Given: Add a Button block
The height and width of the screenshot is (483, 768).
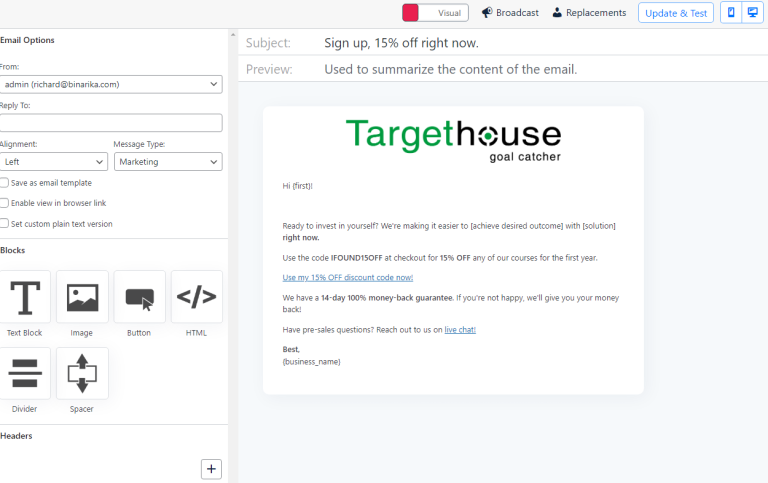Looking at the screenshot, I should tap(139, 297).
